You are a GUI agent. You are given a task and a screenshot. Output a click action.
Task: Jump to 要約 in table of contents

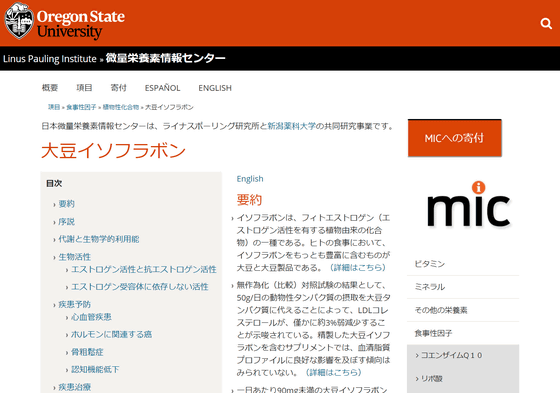click(x=66, y=204)
